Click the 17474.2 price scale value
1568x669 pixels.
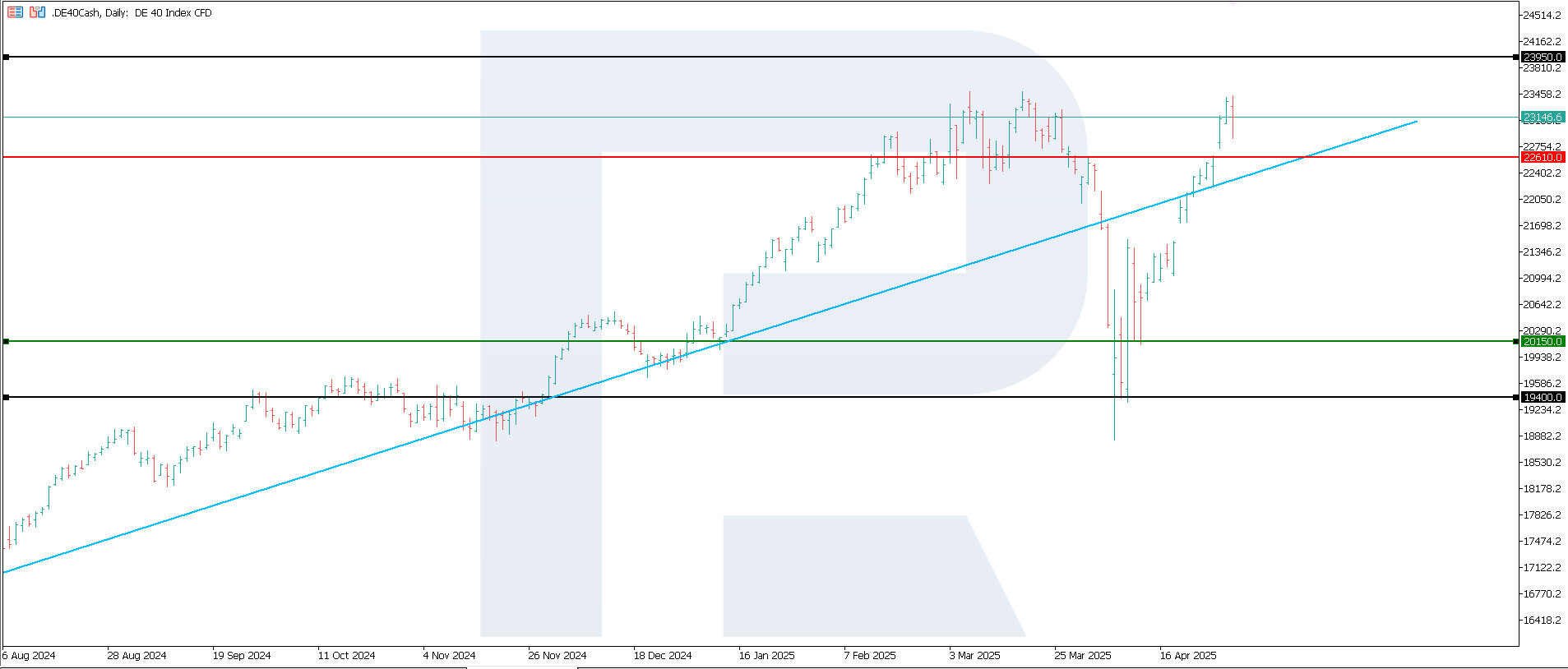coord(1542,542)
